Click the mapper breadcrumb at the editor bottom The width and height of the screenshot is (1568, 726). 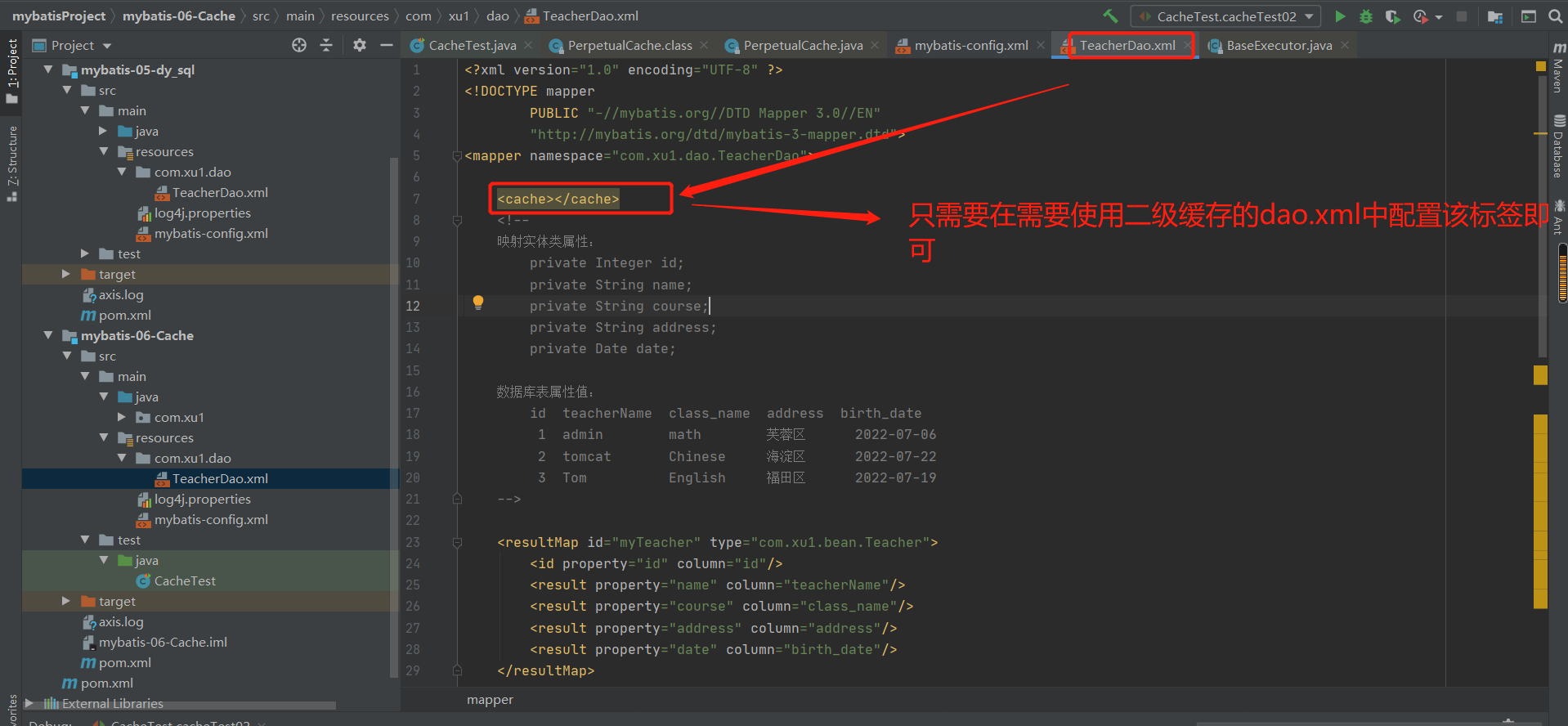490,700
